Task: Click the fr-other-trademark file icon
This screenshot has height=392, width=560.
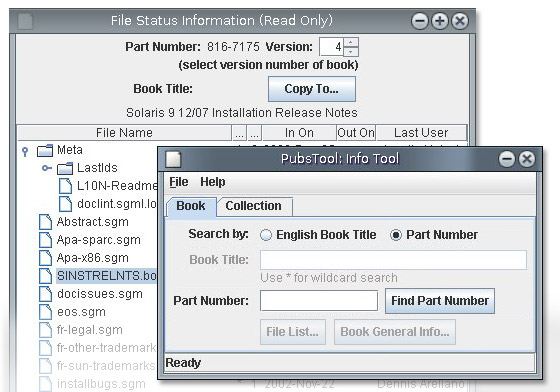Action: (45, 348)
